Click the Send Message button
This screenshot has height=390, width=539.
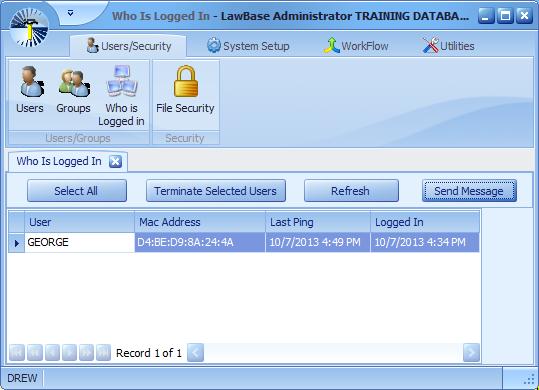[x=469, y=191]
